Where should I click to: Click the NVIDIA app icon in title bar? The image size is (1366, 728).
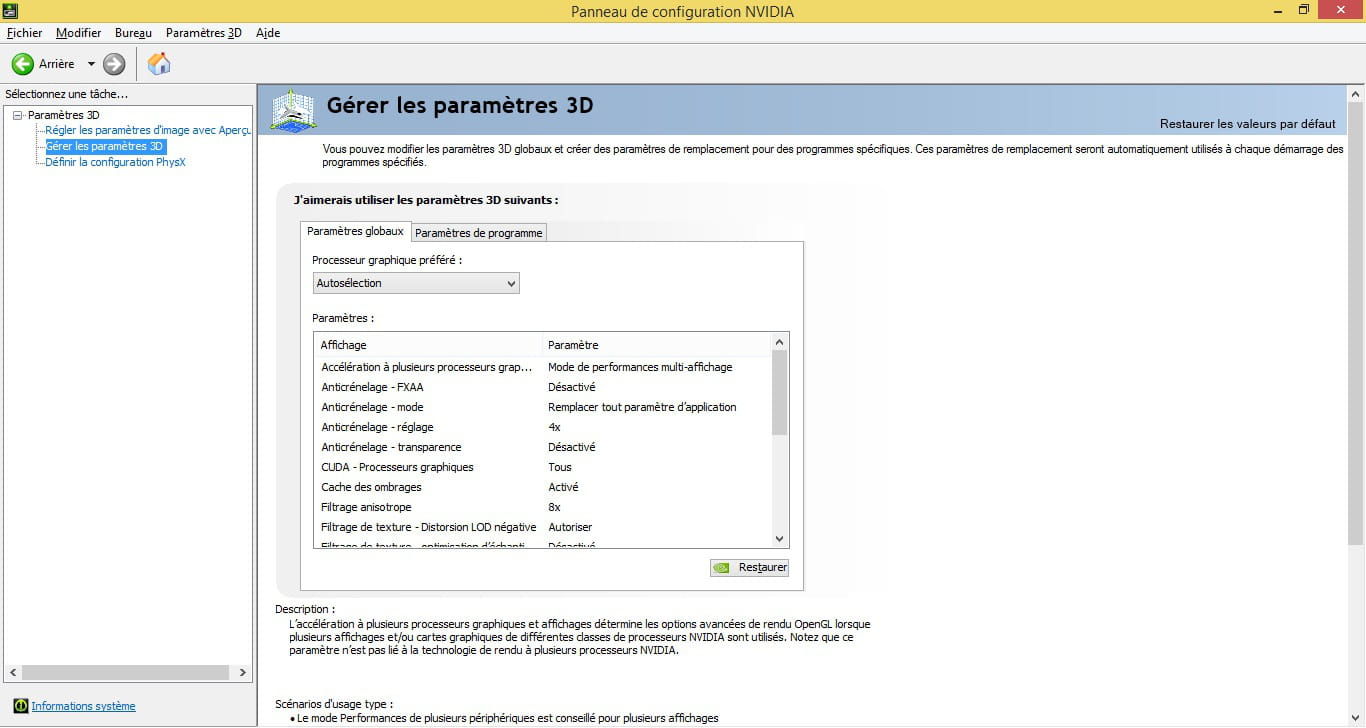pos(11,11)
